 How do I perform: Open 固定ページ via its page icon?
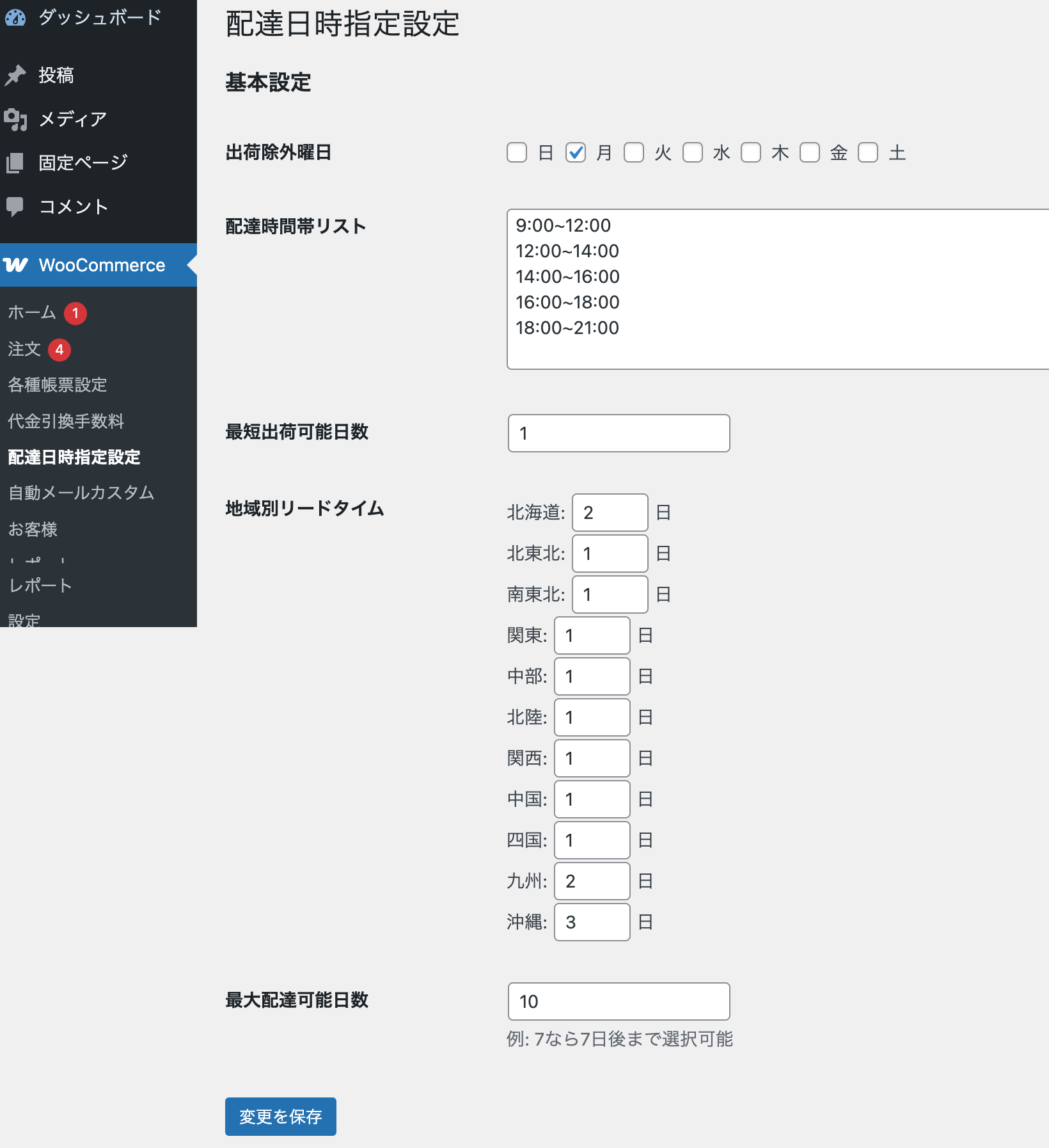tap(15, 163)
